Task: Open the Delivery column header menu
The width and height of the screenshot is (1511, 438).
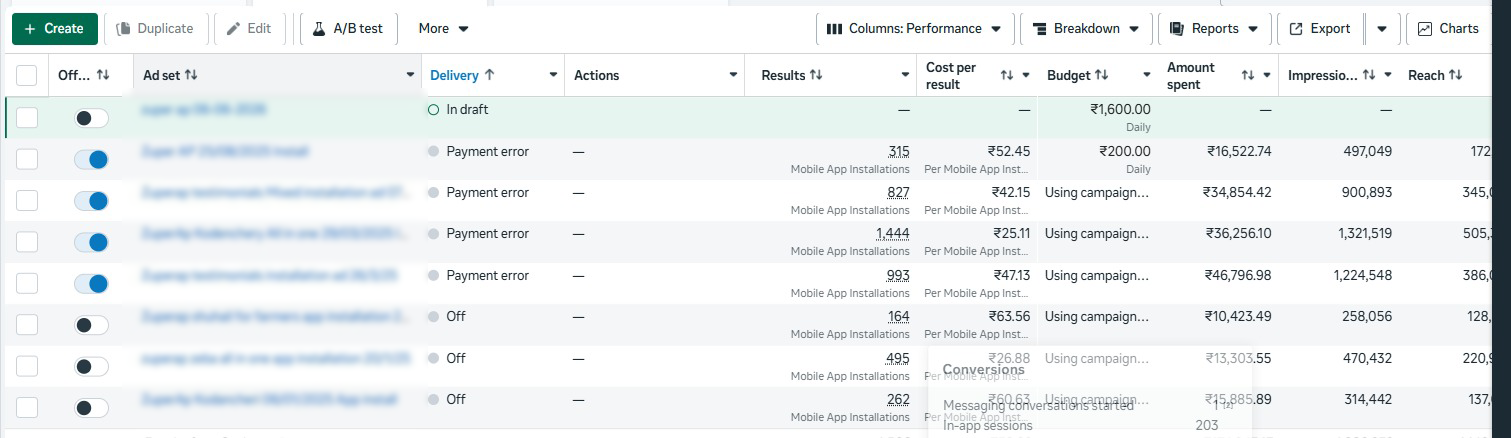Action: point(554,75)
